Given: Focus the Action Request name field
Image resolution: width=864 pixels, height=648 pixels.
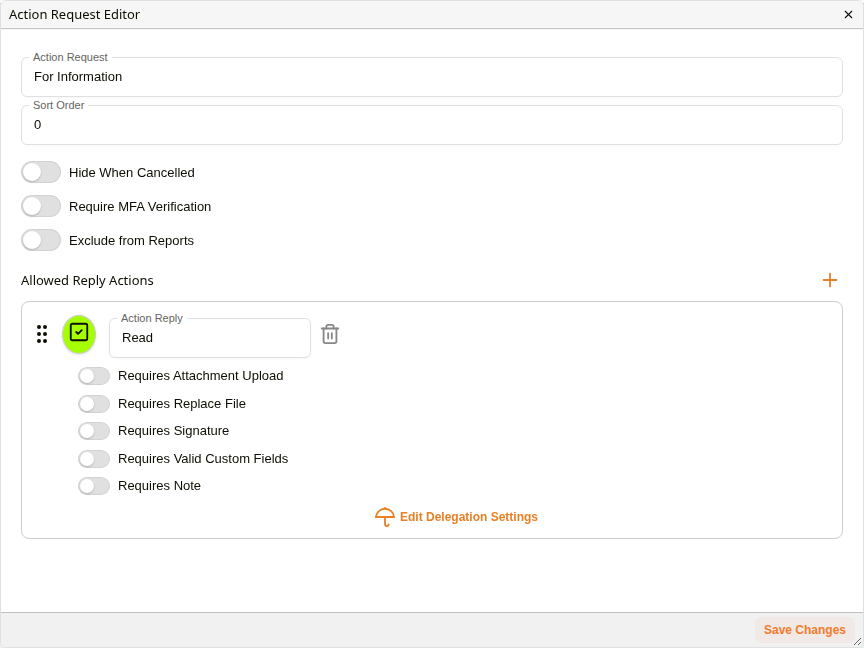Looking at the screenshot, I should (x=431, y=77).
